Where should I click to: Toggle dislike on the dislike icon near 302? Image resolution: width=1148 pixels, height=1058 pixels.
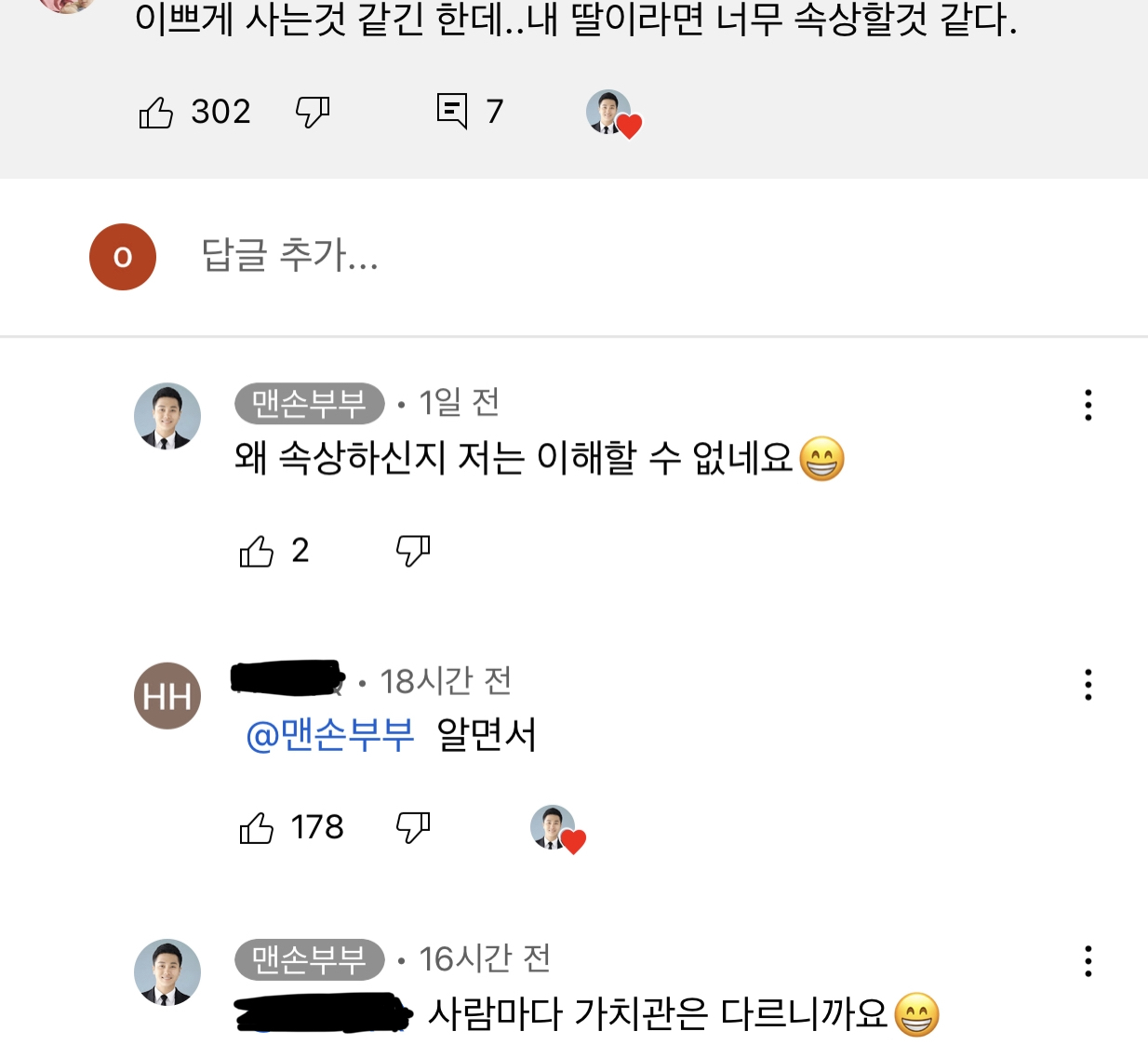(x=312, y=112)
